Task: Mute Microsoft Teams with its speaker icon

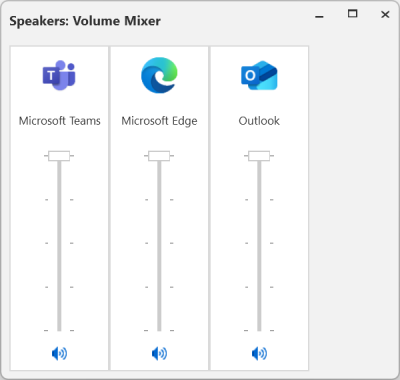Action: click(x=59, y=353)
